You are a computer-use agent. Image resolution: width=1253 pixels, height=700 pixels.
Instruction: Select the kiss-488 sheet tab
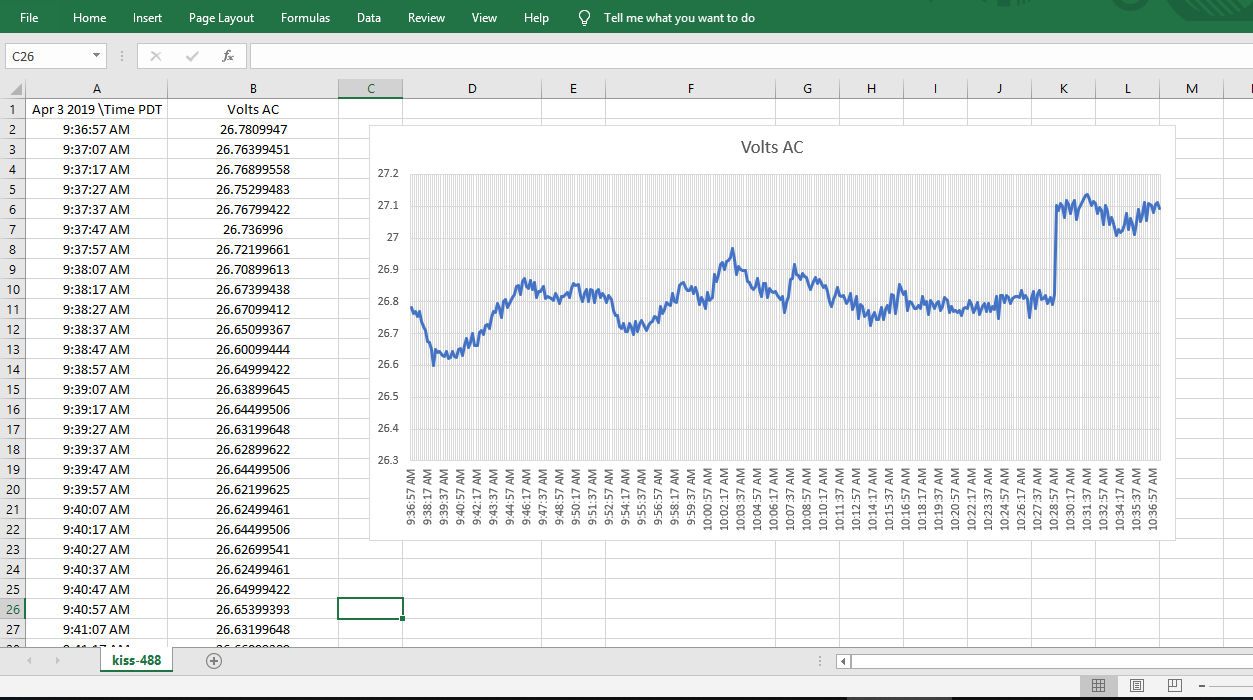(137, 660)
